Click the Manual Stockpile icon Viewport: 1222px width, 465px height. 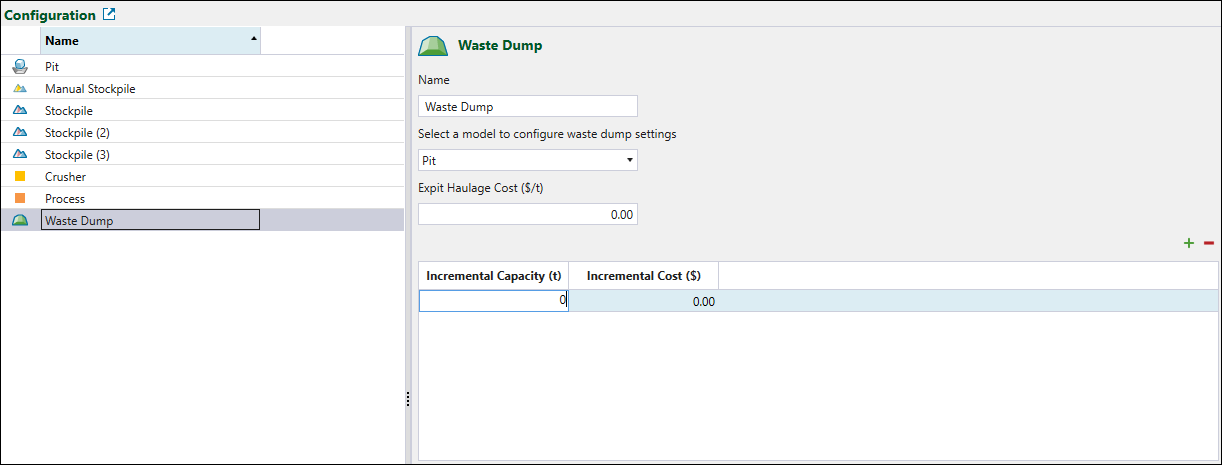coord(20,89)
